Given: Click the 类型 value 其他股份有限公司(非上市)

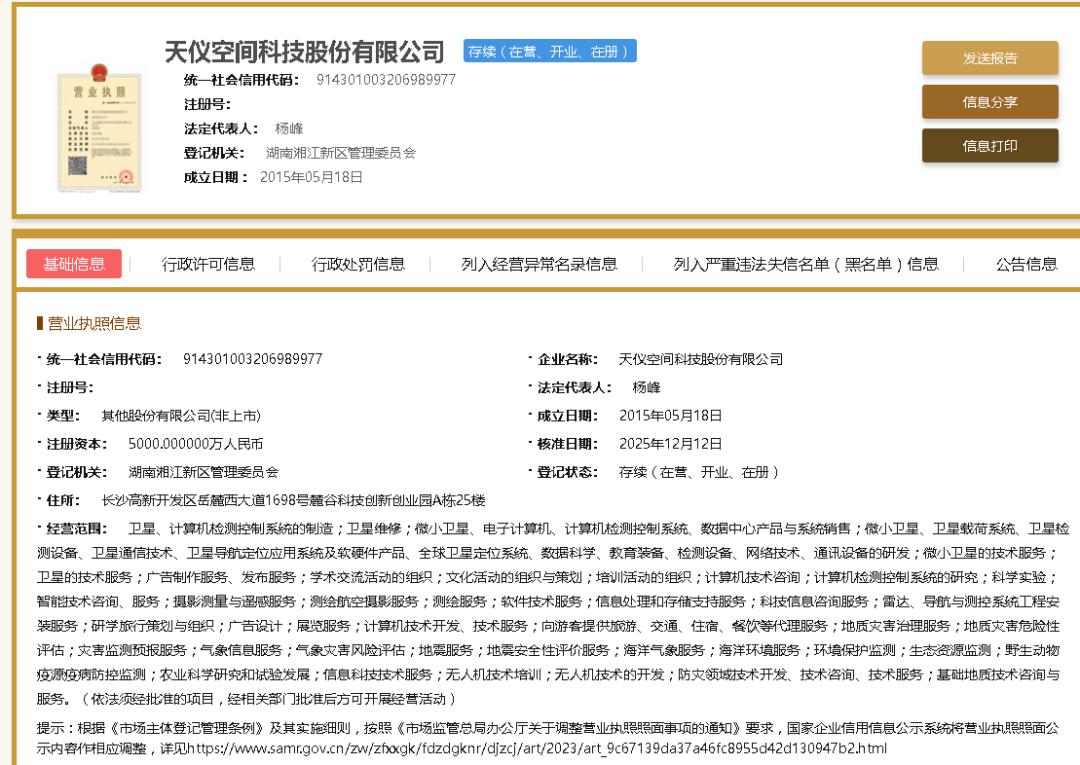Looking at the screenshot, I should 181,416.
